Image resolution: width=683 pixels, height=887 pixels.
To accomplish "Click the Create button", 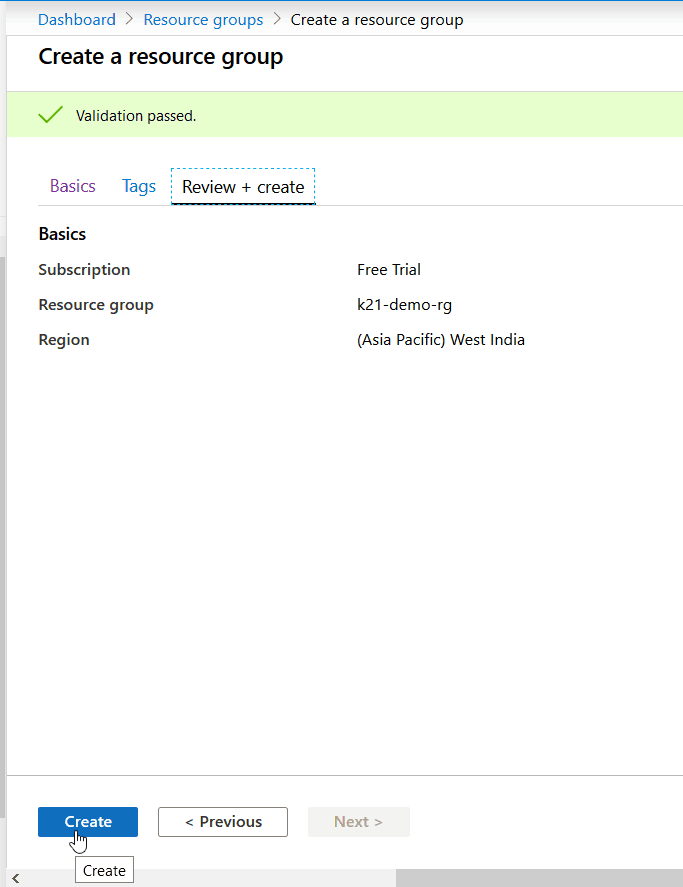I will click(x=88, y=822).
